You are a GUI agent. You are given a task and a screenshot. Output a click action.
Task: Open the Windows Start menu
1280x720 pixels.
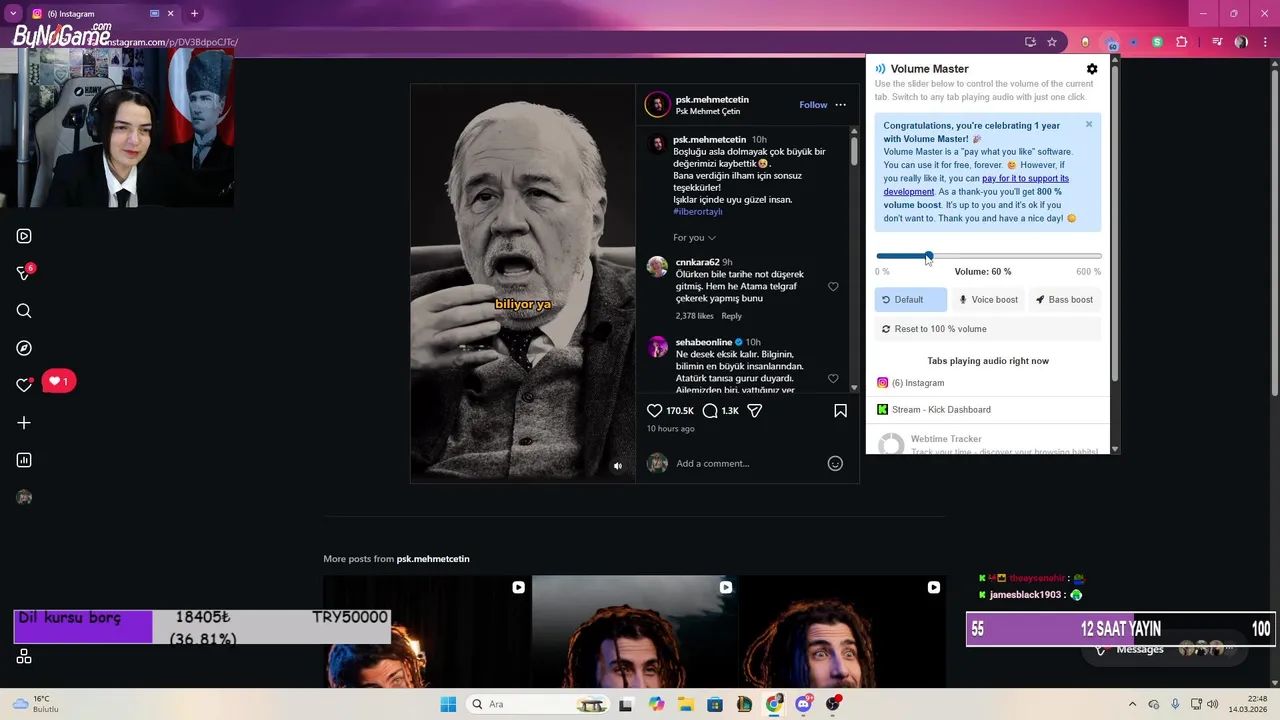pyautogui.click(x=448, y=704)
